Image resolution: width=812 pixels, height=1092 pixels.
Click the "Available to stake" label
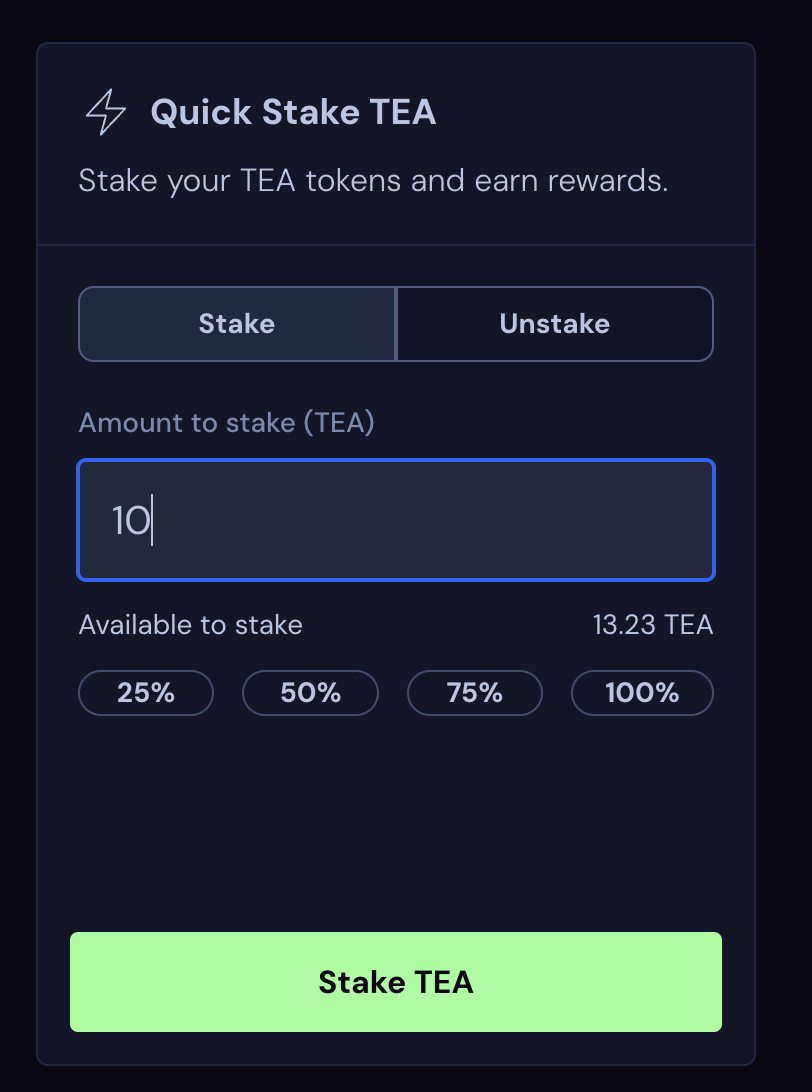click(190, 626)
